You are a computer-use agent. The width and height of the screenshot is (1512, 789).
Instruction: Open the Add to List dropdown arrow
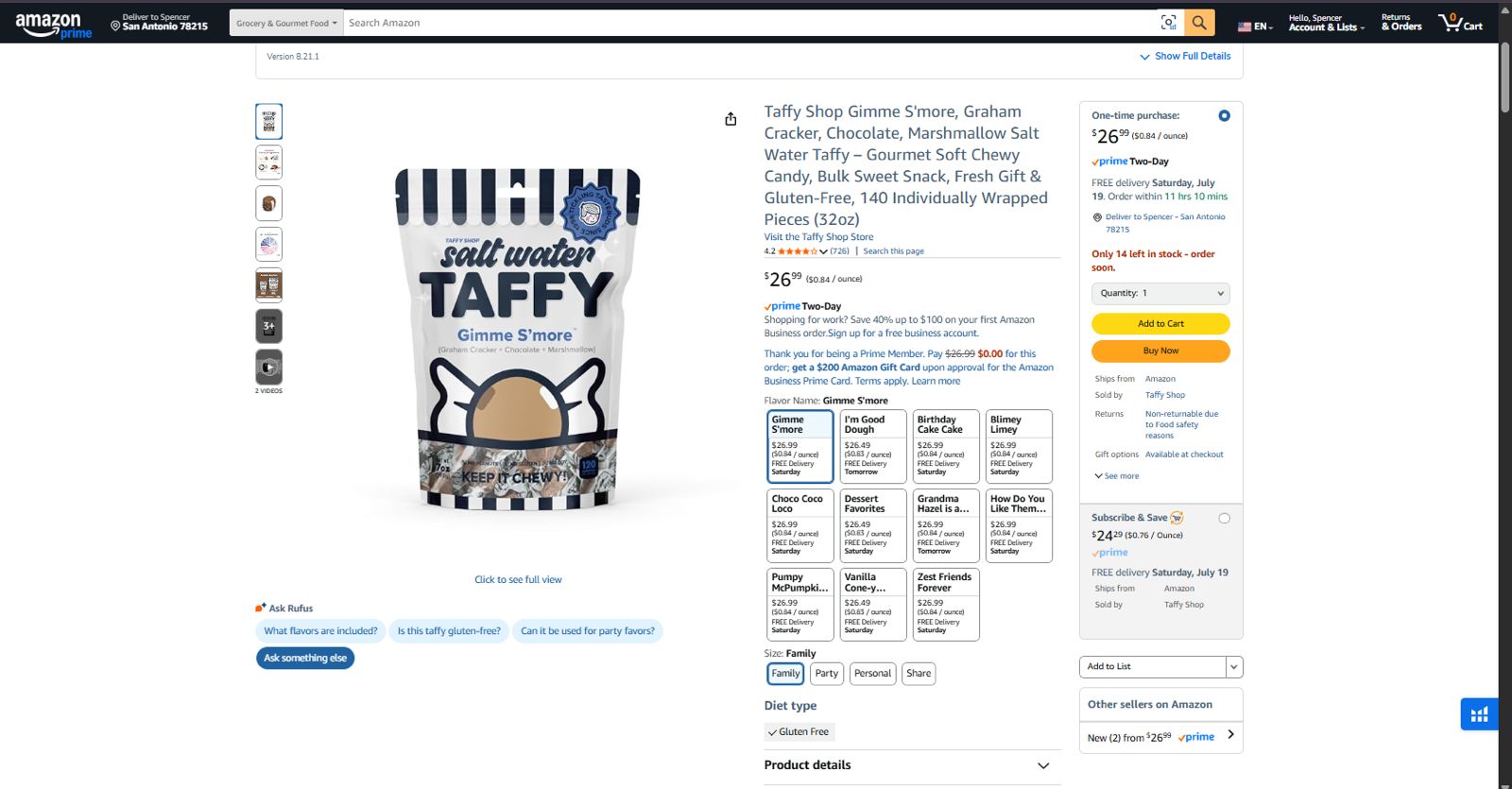tap(1234, 667)
